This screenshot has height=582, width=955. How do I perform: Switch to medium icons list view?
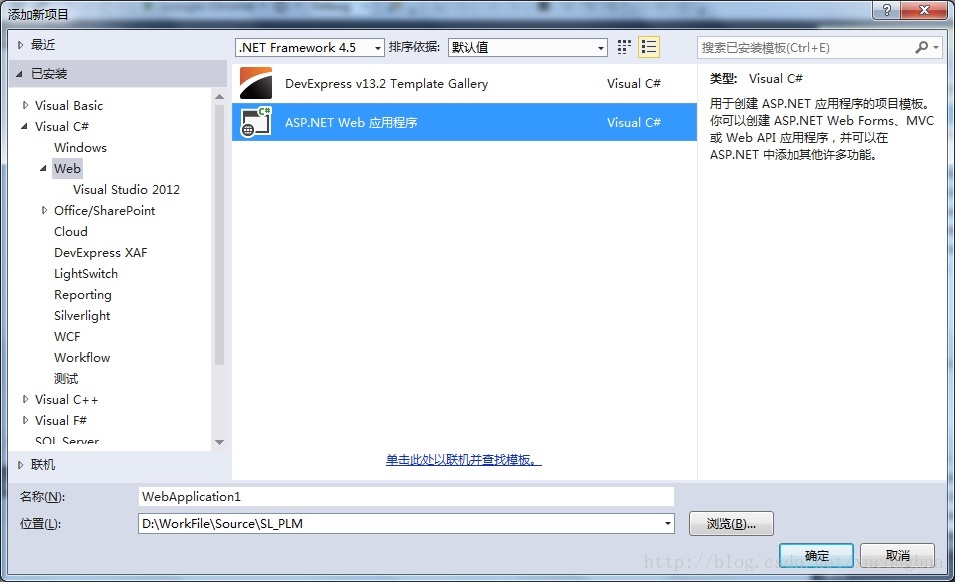point(649,47)
